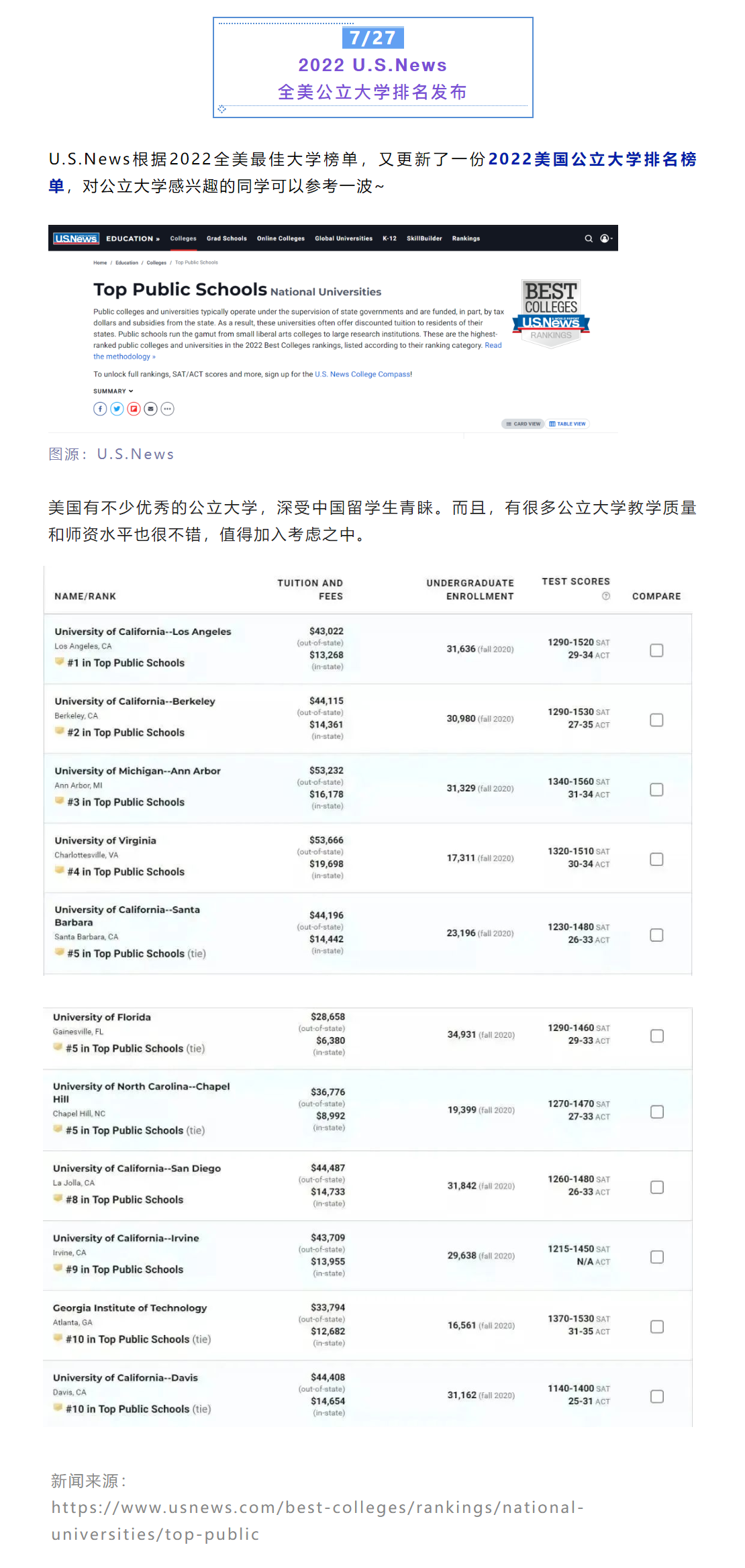745x1568 pixels.
Task: Open University of California--Irvine link
Action: point(126,1238)
